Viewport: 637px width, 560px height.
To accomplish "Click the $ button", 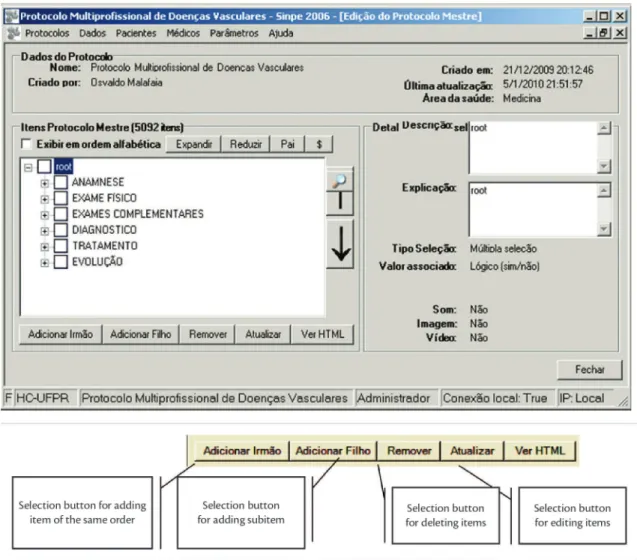I will pyautogui.click(x=319, y=144).
